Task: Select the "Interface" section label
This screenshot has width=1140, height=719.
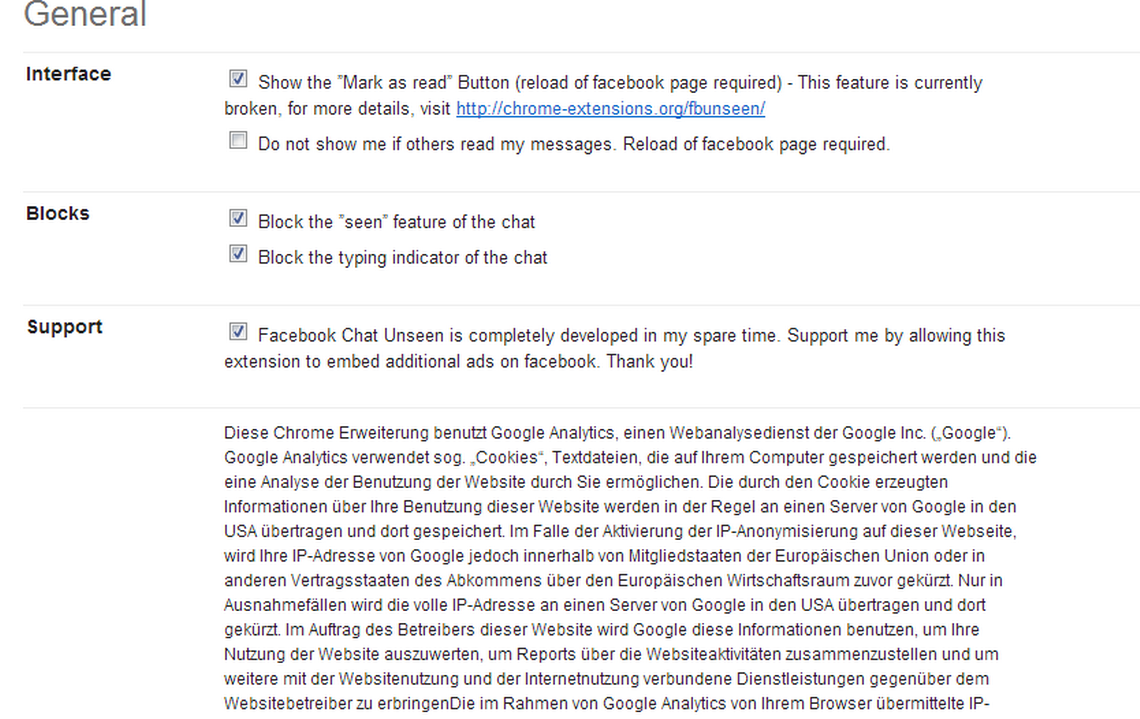Action: [68, 74]
